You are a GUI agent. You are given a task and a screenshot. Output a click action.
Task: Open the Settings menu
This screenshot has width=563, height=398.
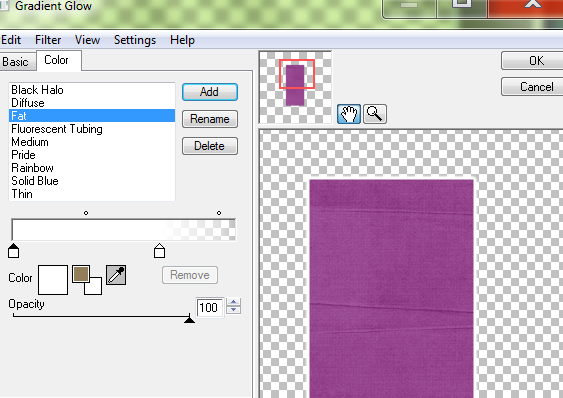click(135, 40)
